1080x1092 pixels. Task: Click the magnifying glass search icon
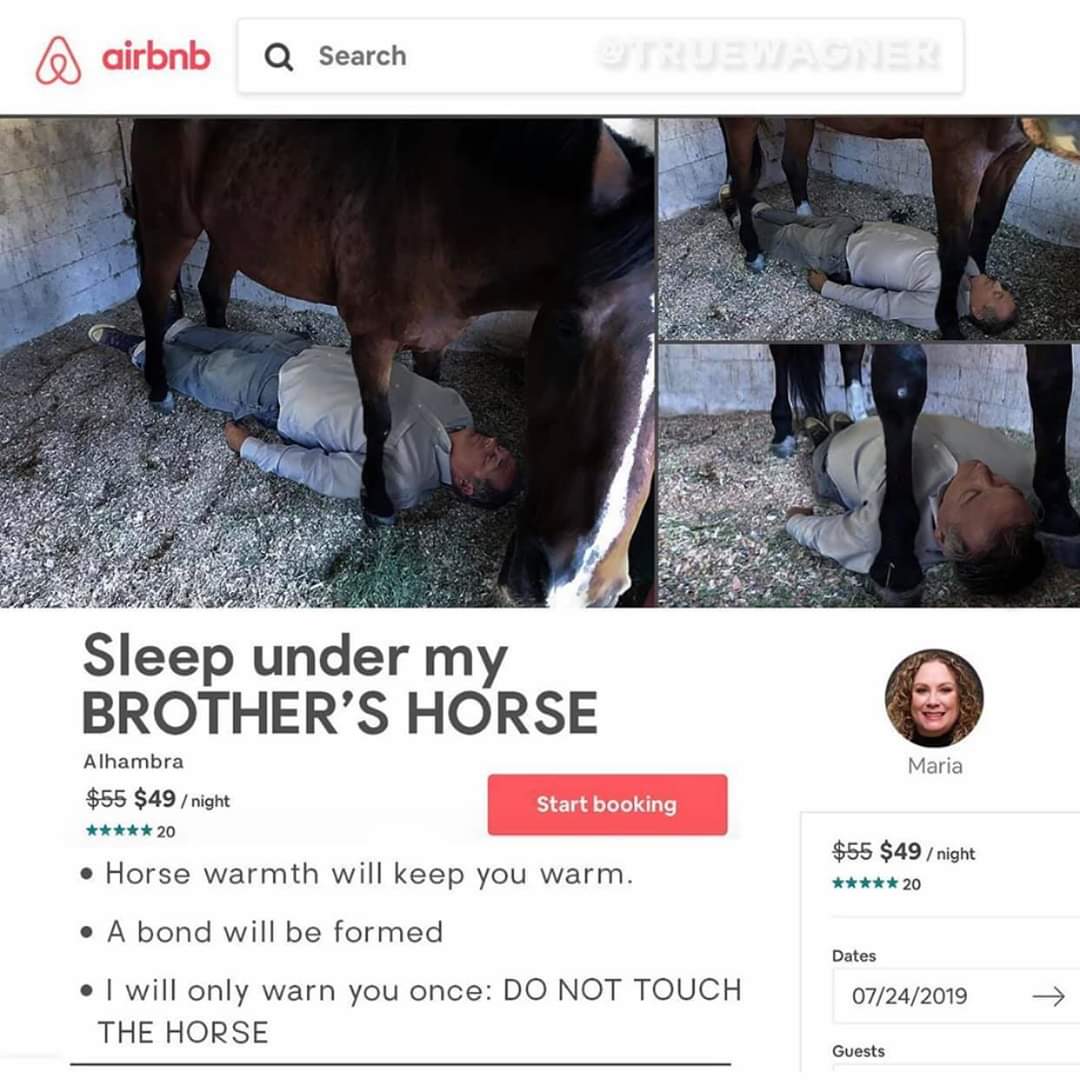279,56
